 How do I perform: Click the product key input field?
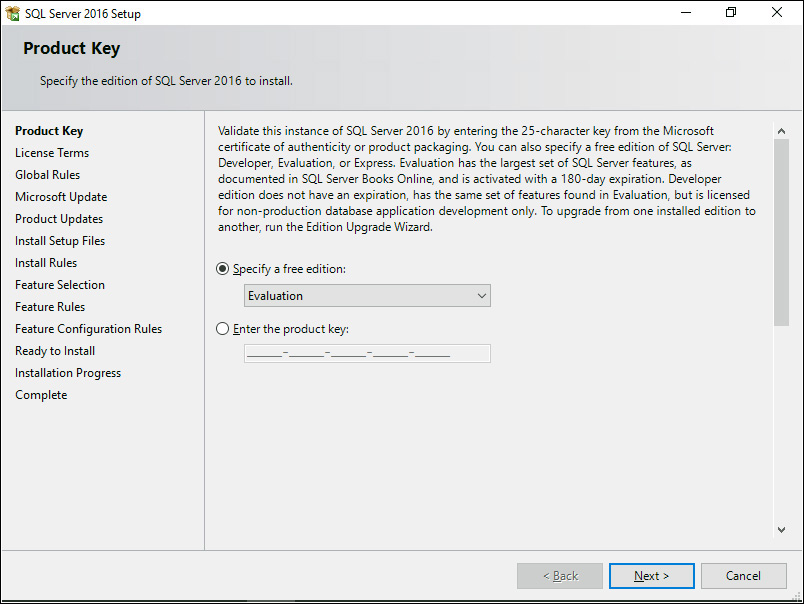pyautogui.click(x=367, y=353)
